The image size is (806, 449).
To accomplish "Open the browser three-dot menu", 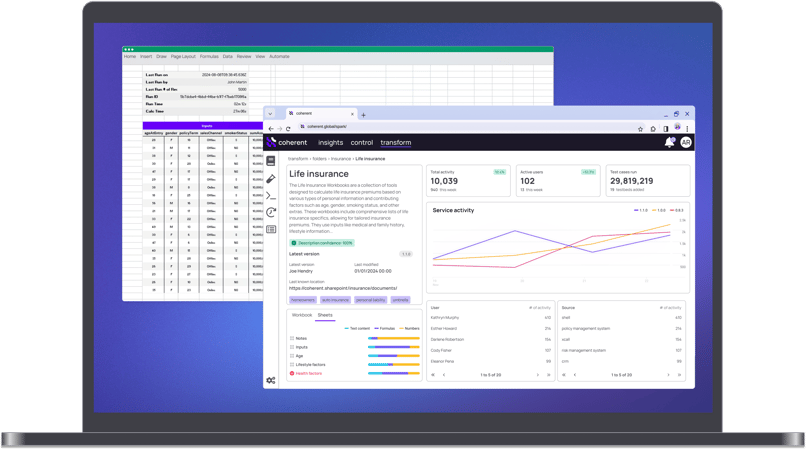I will tap(687, 129).
